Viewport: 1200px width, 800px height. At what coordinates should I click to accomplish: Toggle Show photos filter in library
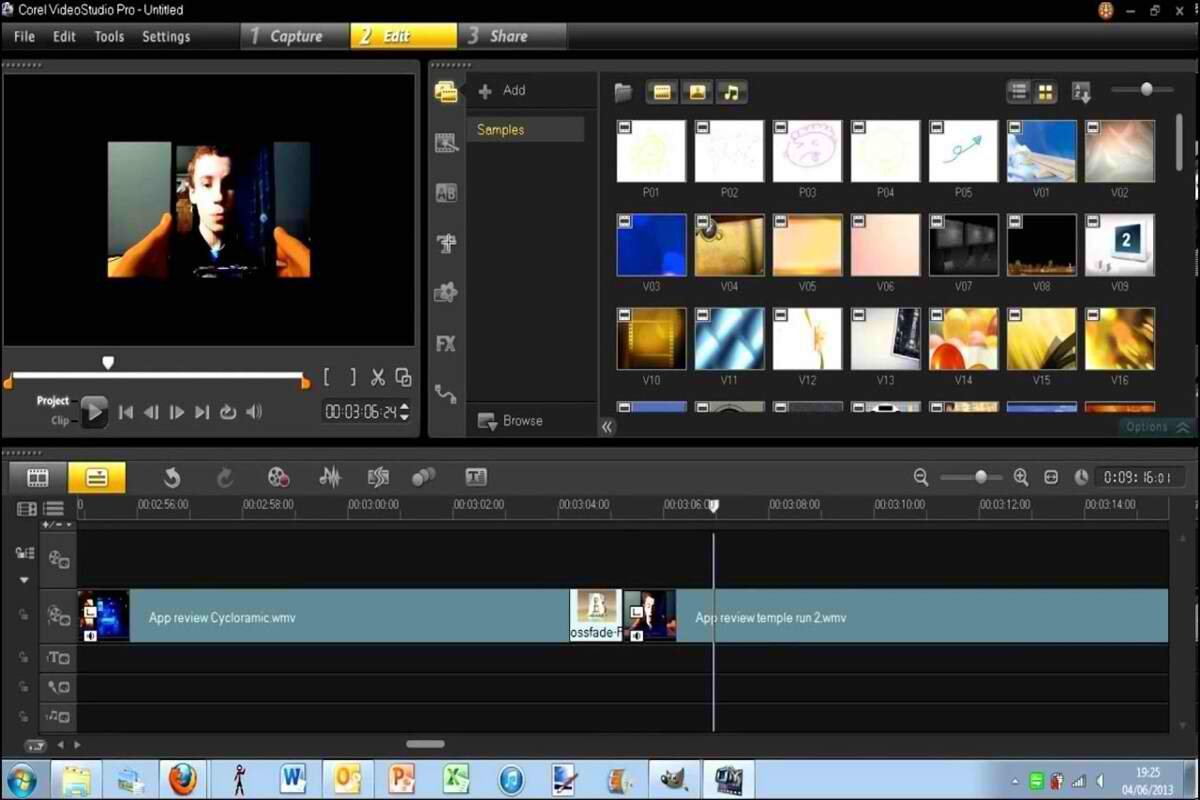(x=697, y=93)
